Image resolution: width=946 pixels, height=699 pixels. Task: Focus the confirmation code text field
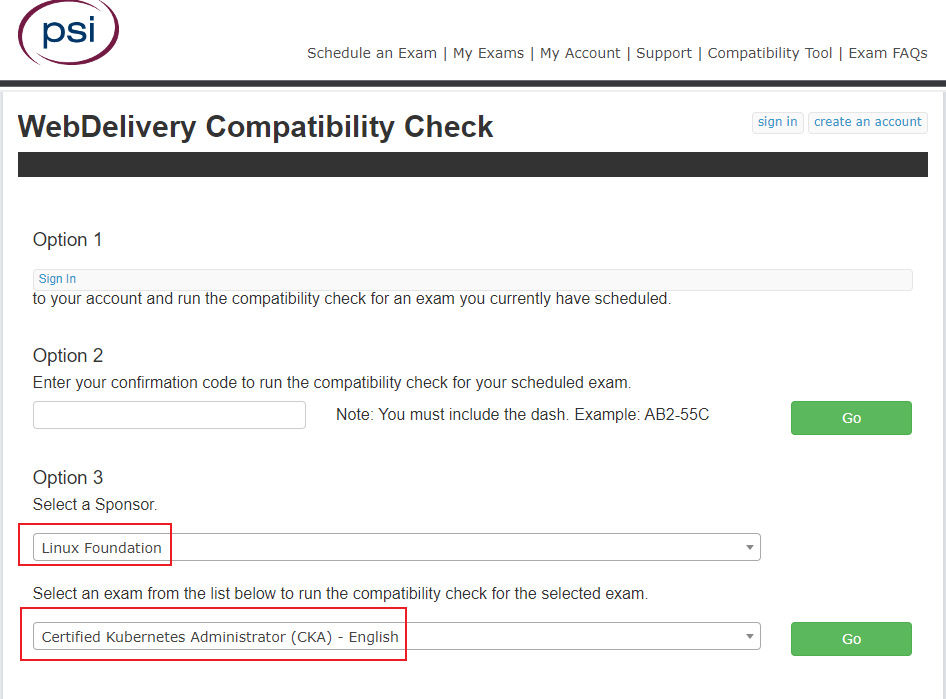tap(169, 415)
